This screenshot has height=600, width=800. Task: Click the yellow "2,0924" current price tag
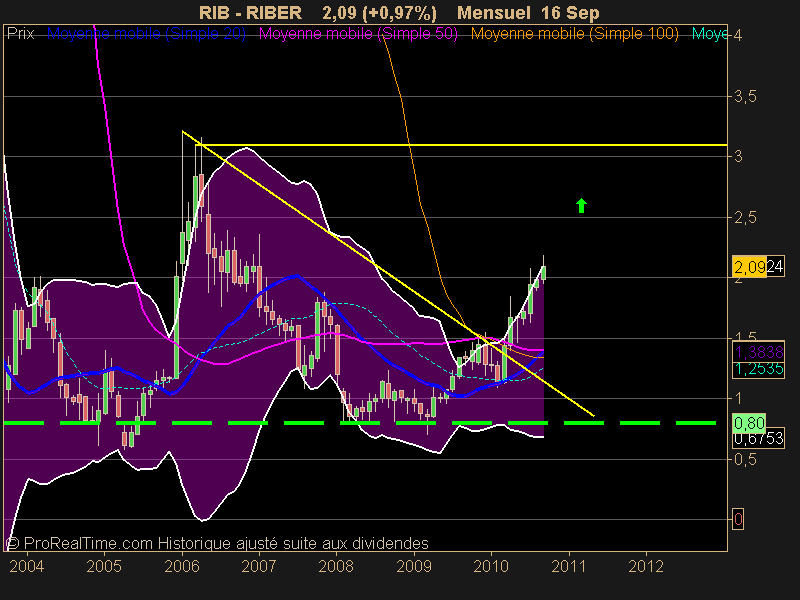point(758,266)
